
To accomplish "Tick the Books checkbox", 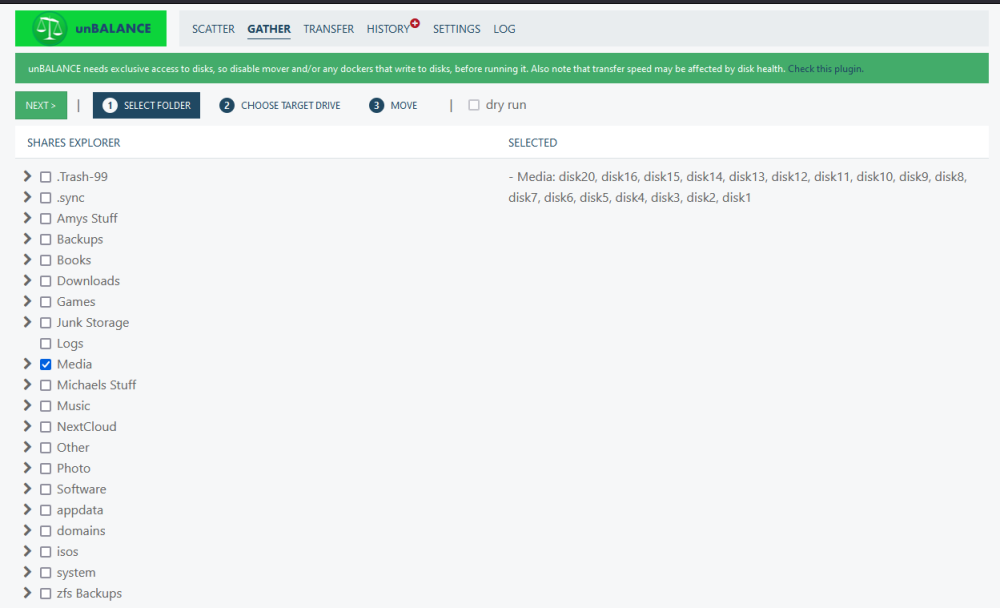I will coord(45,260).
